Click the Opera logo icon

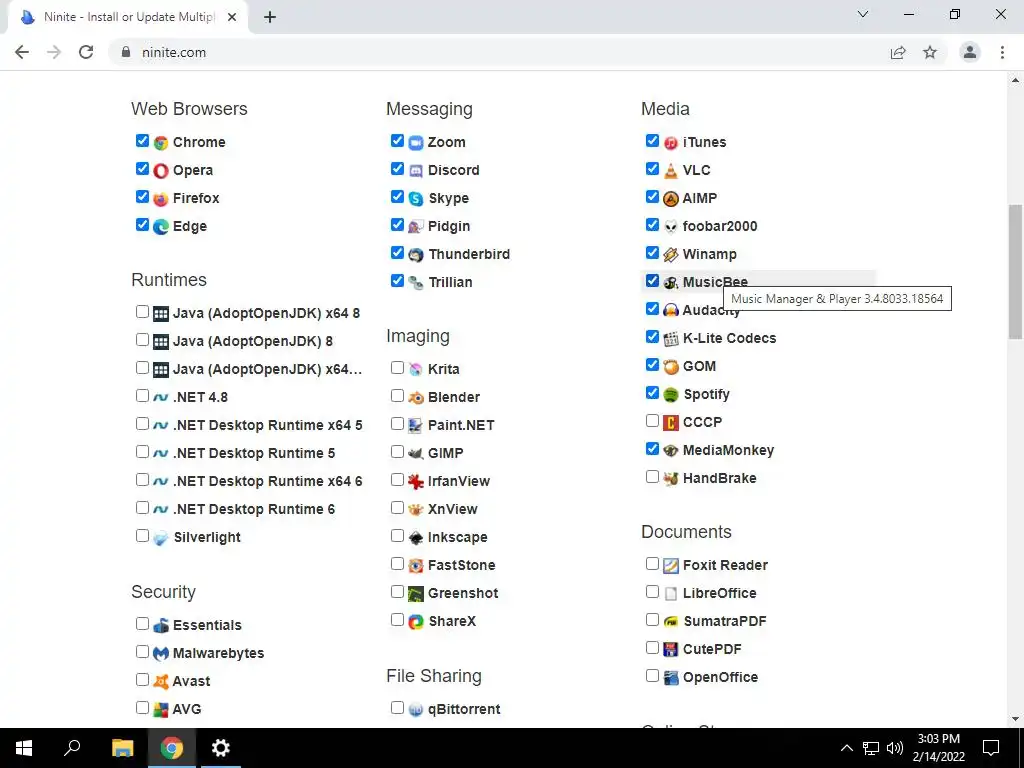pos(161,170)
